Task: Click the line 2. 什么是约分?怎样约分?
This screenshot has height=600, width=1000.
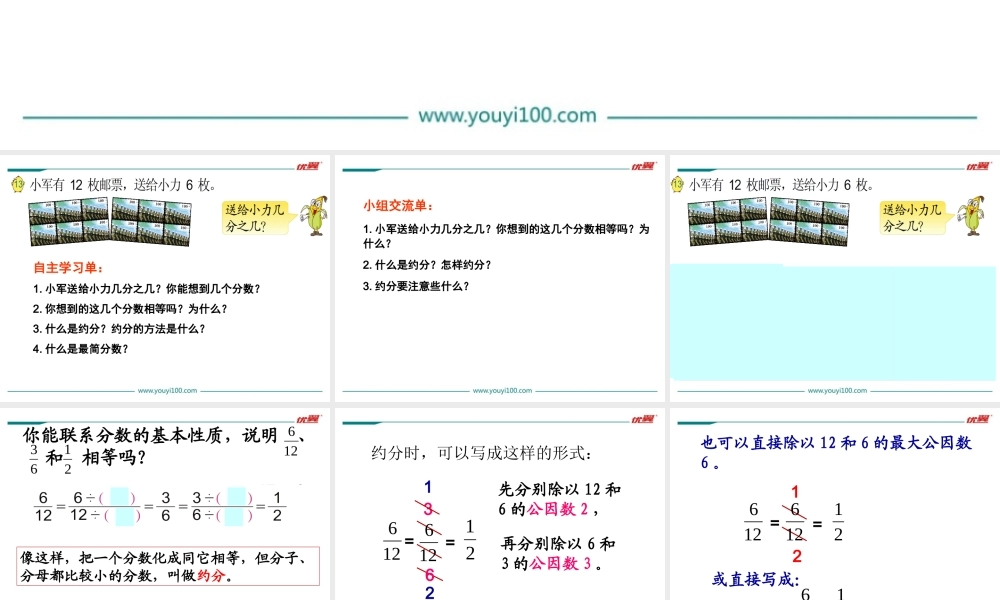Action: [x=427, y=265]
